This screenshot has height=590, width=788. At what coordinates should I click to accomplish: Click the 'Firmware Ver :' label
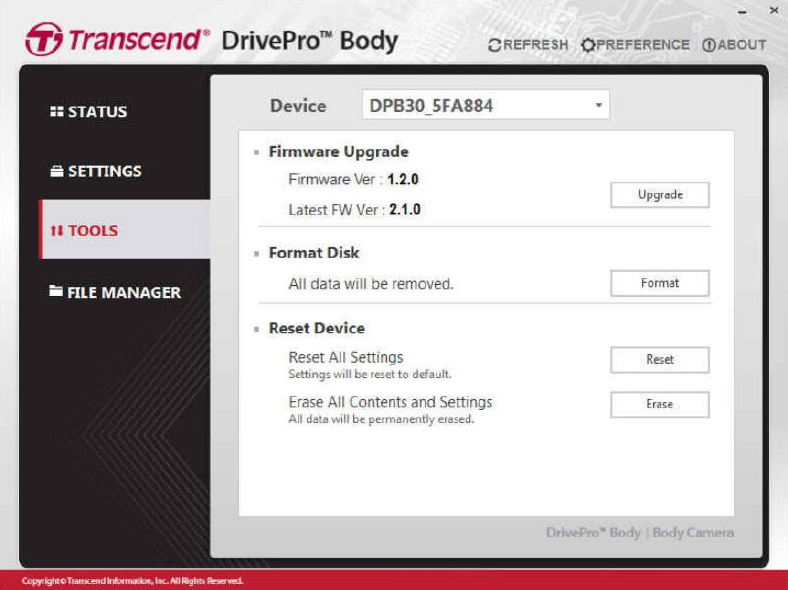pyautogui.click(x=336, y=179)
